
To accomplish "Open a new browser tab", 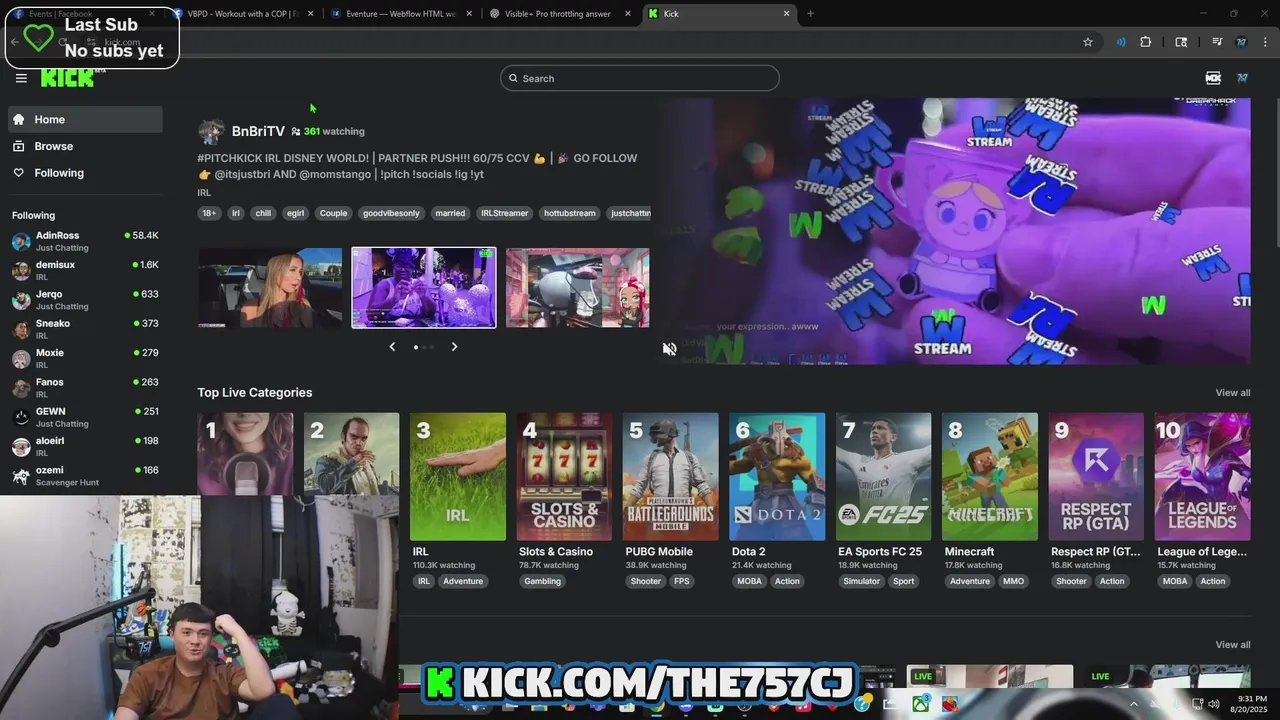I will click(810, 14).
